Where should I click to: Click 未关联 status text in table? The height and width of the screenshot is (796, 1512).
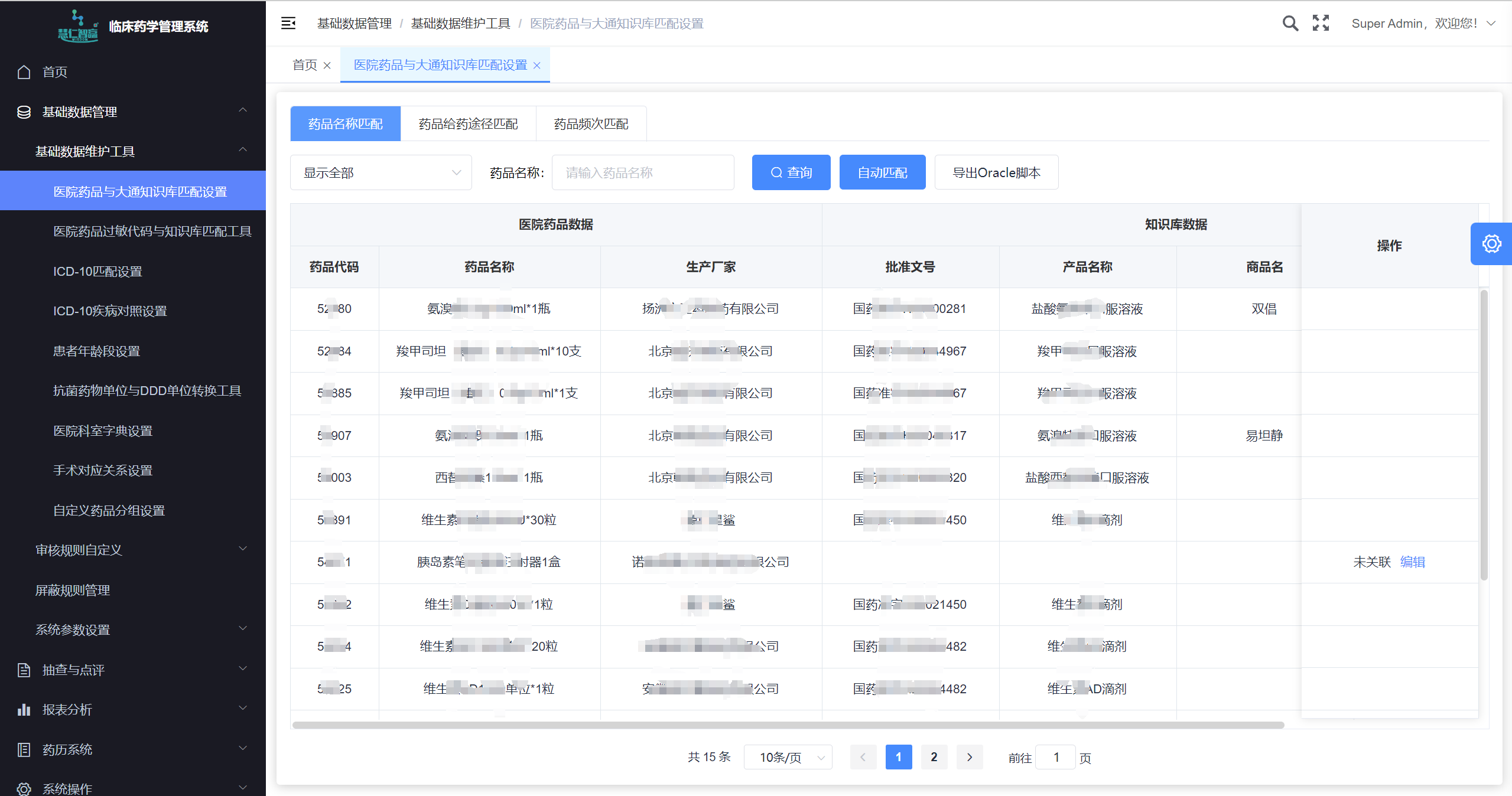pyautogui.click(x=1372, y=562)
